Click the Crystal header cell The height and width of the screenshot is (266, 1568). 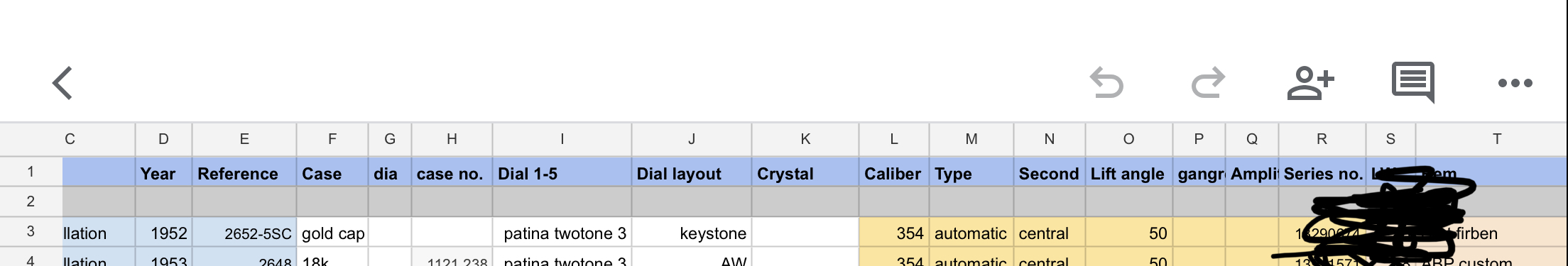805,172
